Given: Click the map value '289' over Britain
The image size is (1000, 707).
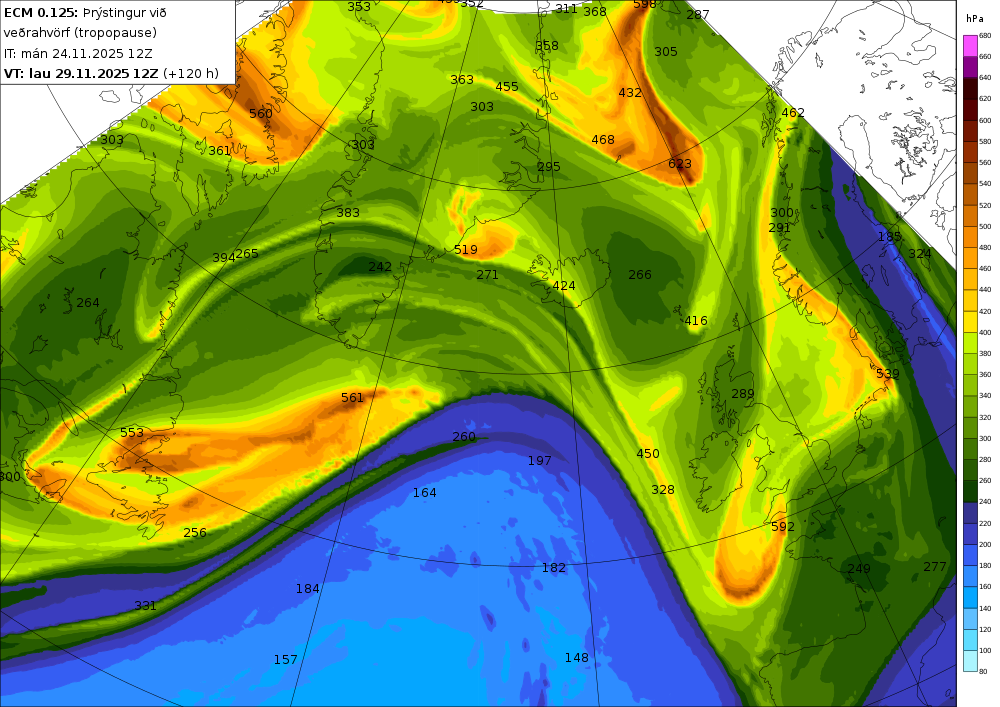Looking at the screenshot, I should pos(743,394).
